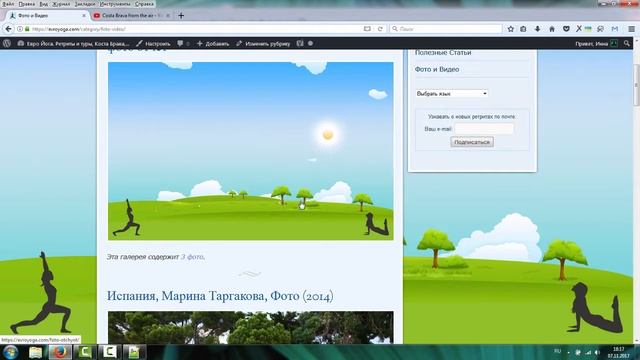Close the Costa Brava YouTube tab
The width and height of the screenshot is (640, 360).
[x=168, y=16]
